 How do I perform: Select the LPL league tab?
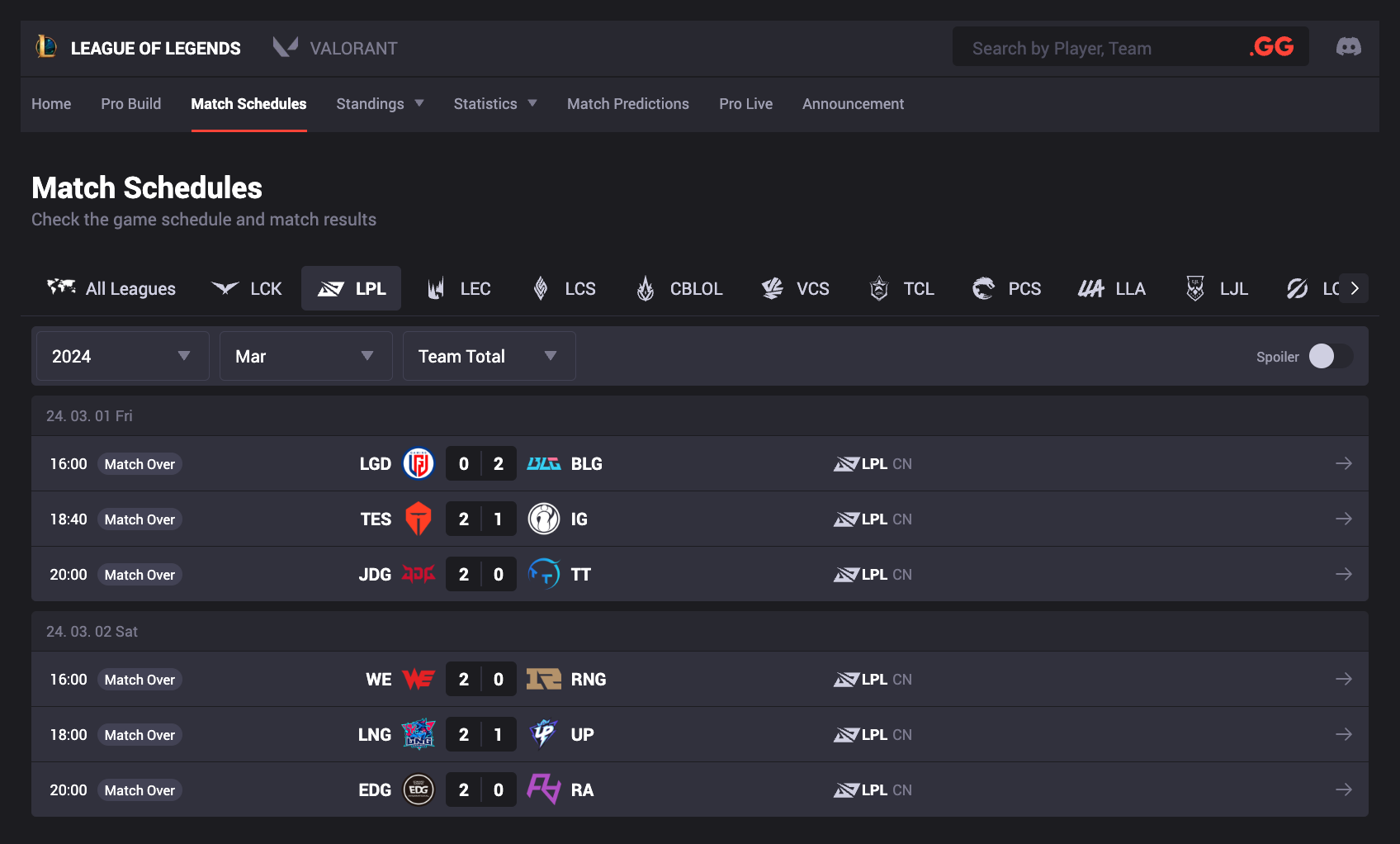pyautogui.click(x=351, y=288)
